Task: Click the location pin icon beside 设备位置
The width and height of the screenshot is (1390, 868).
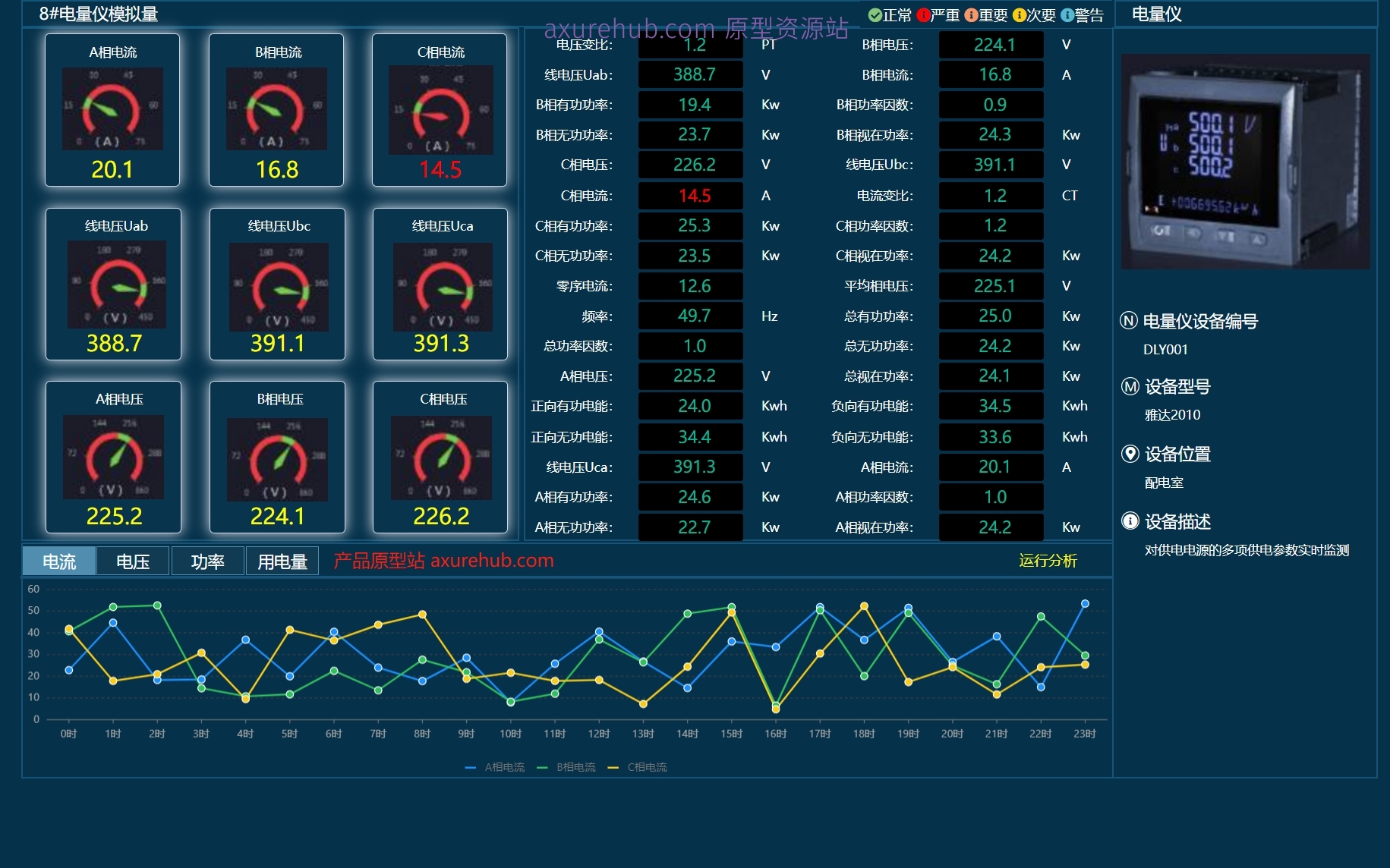Action: tap(1130, 454)
